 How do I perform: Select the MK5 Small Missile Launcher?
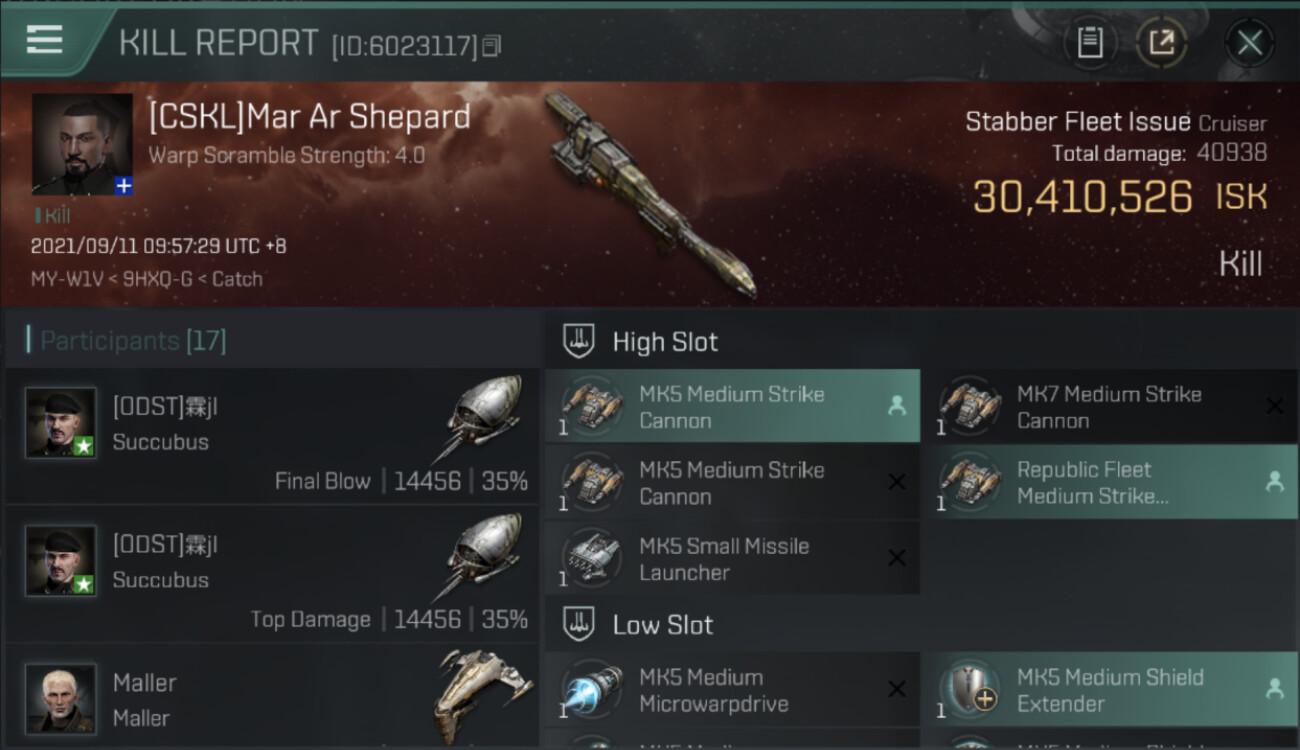coord(732,558)
